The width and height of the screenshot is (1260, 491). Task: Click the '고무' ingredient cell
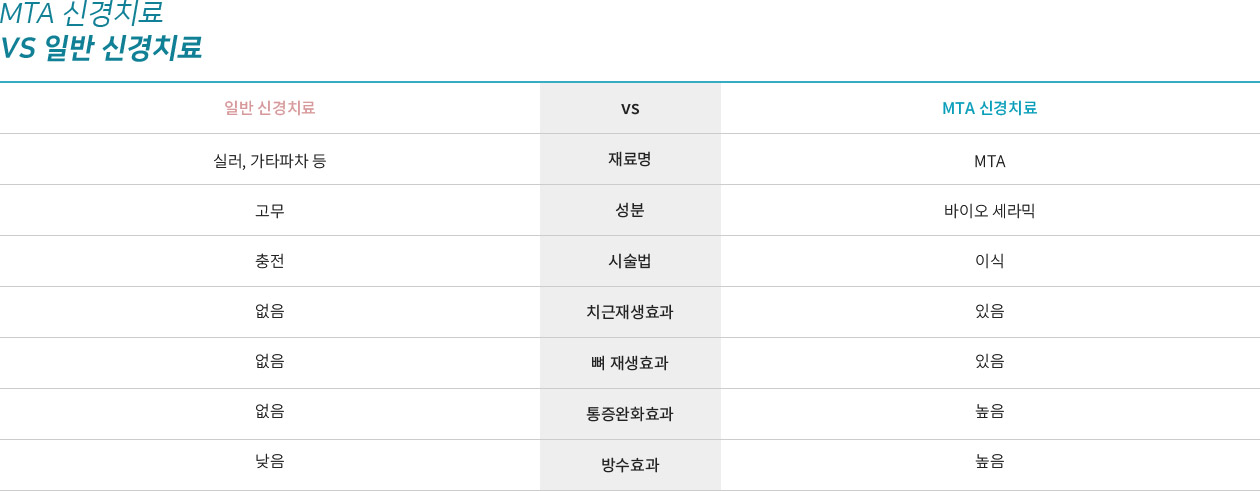click(270, 210)
